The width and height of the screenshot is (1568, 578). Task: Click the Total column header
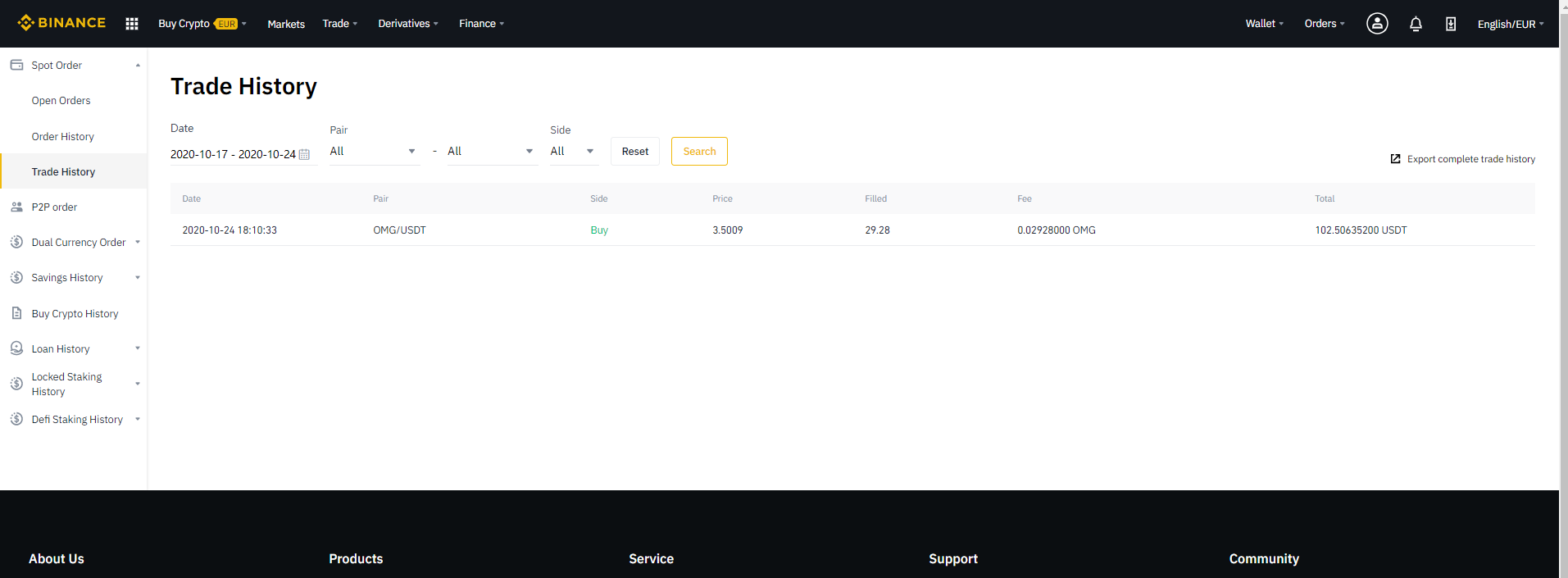click(1325, 198)
